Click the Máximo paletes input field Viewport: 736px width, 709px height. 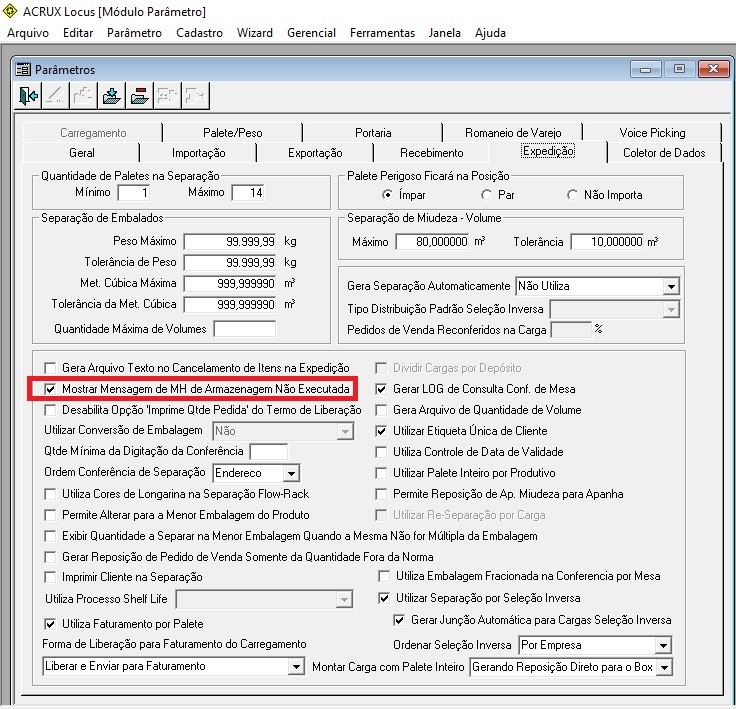pyautogui.click(x=248, y=193)
